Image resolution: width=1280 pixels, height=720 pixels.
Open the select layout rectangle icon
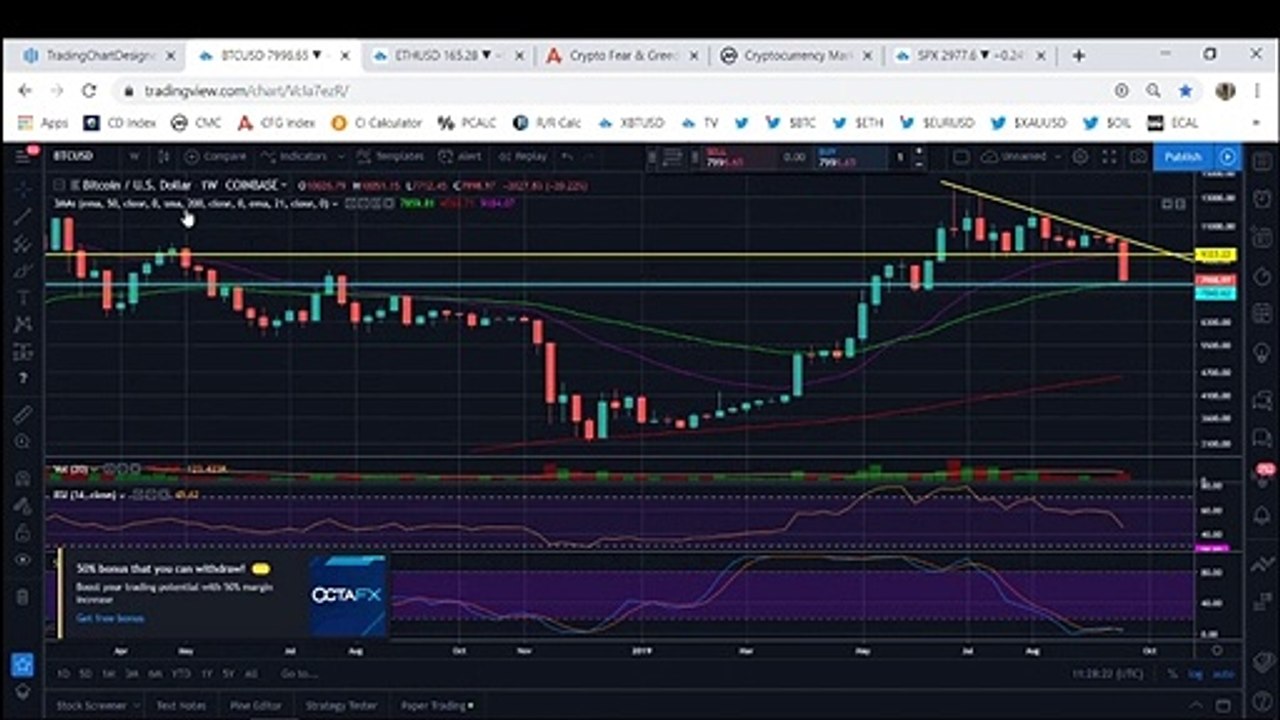961,157
